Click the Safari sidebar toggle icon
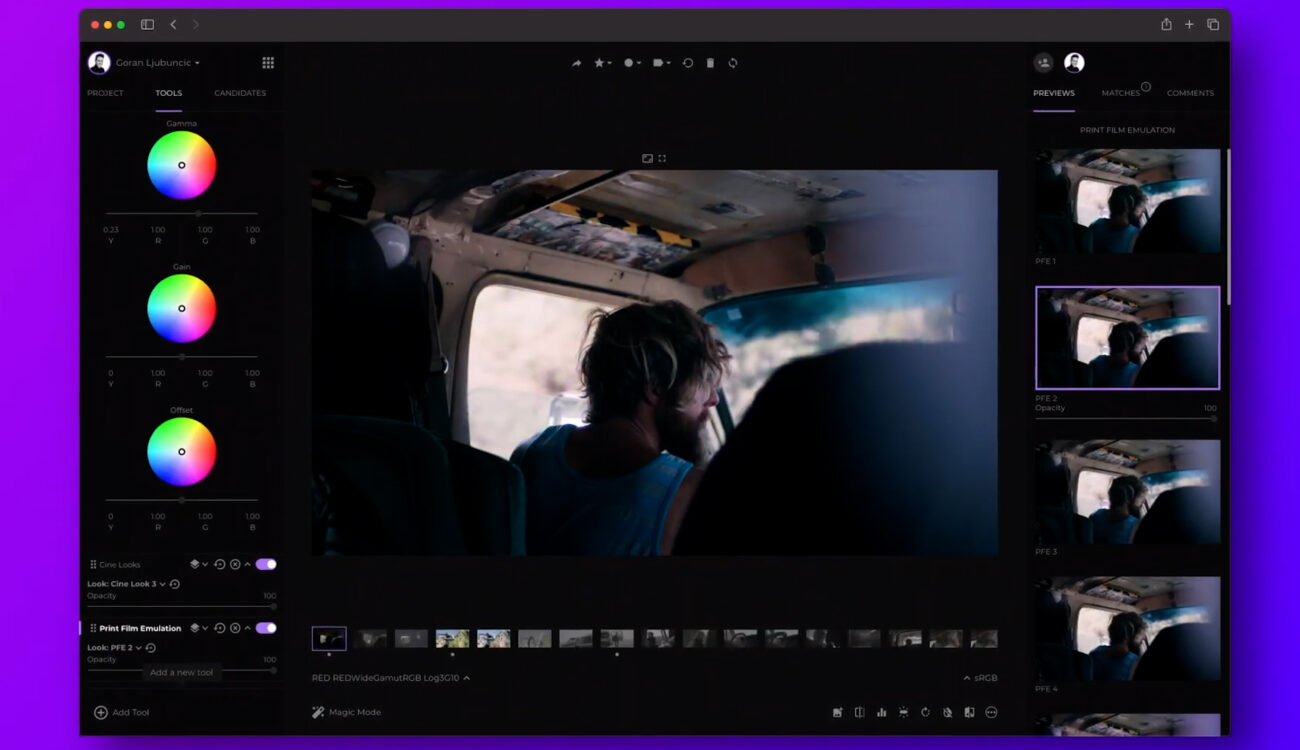The height and width of the screenshot is (750, 1300). click(x=147, y=24)
